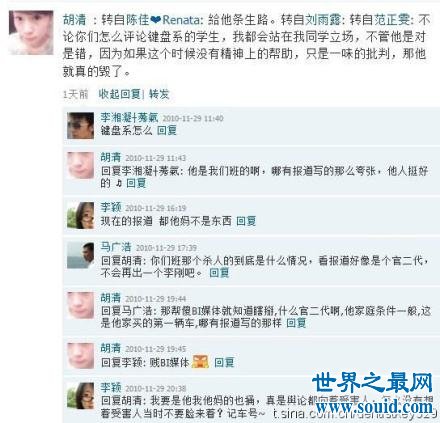This screenshot has width=440, height=423.
Task: Click the heart icon beside Renata
Action: pos(156,20)
